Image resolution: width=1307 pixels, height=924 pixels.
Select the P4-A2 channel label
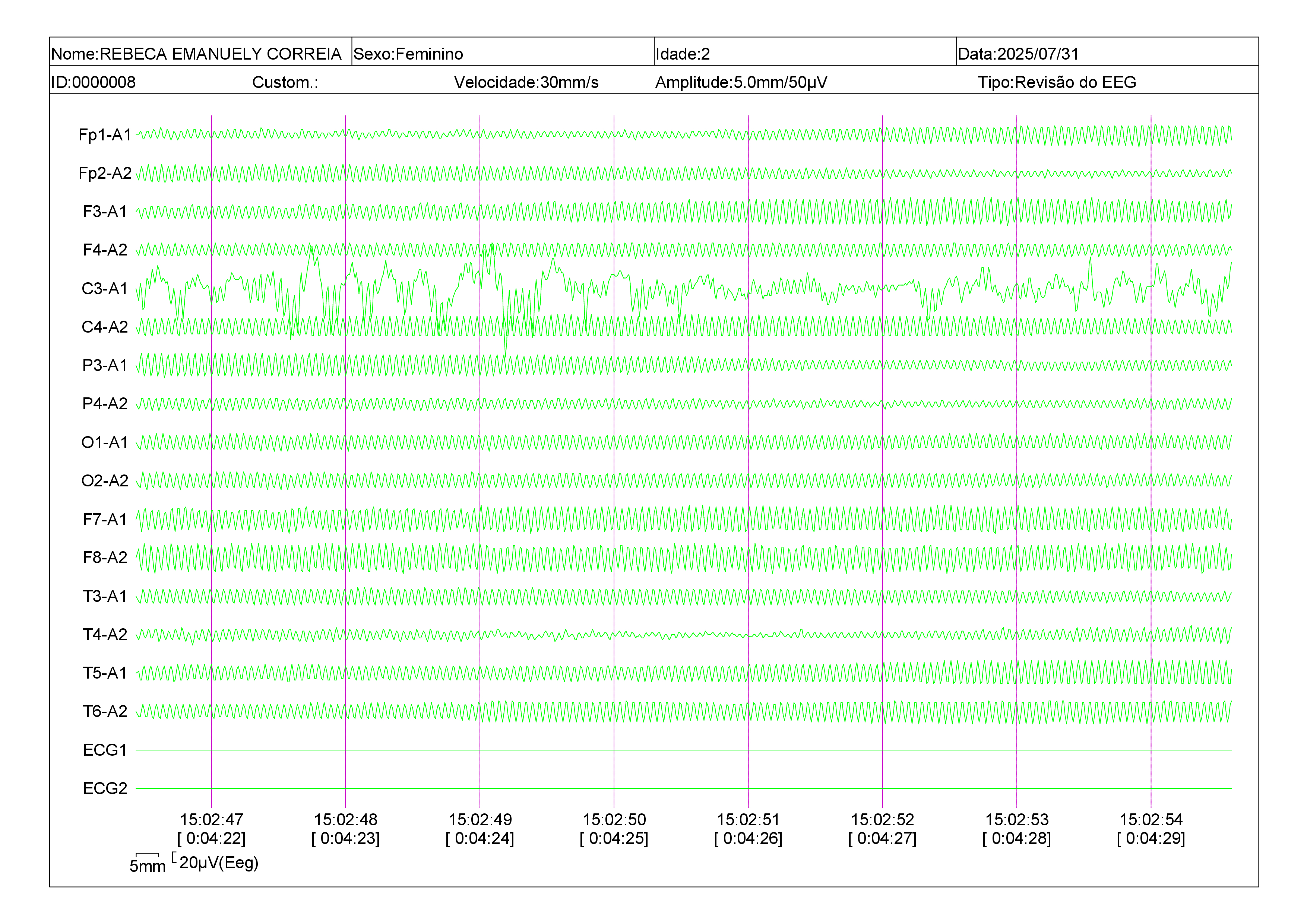[105, 403]
